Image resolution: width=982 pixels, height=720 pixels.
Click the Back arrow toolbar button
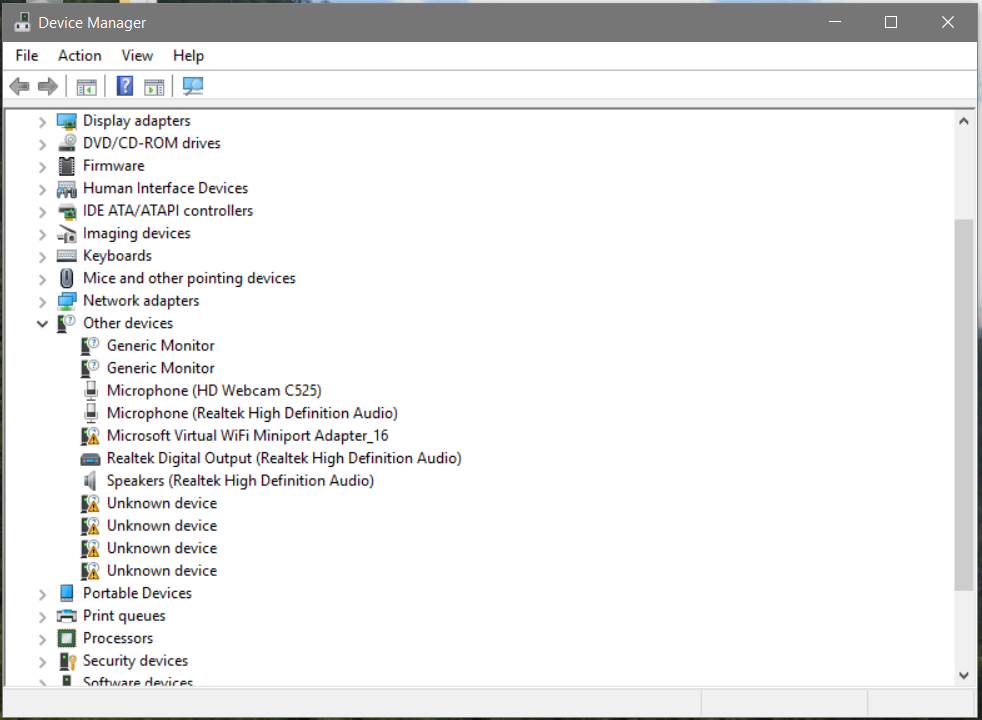tap(19, 86)
